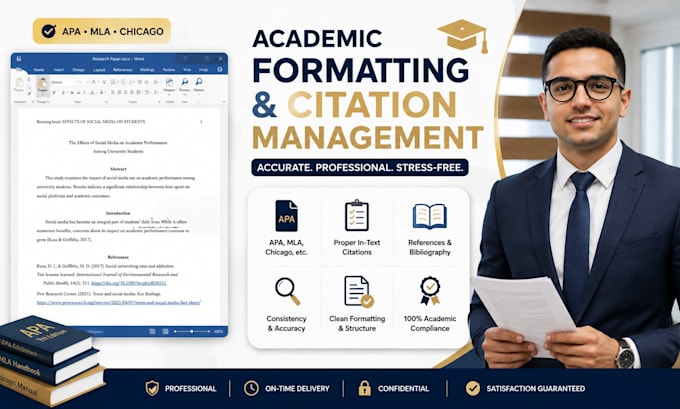Click the 'APA, MLA, Chicago, etc.' label
The height and width of the screenshot is (409, 680).
pos(286,247)
